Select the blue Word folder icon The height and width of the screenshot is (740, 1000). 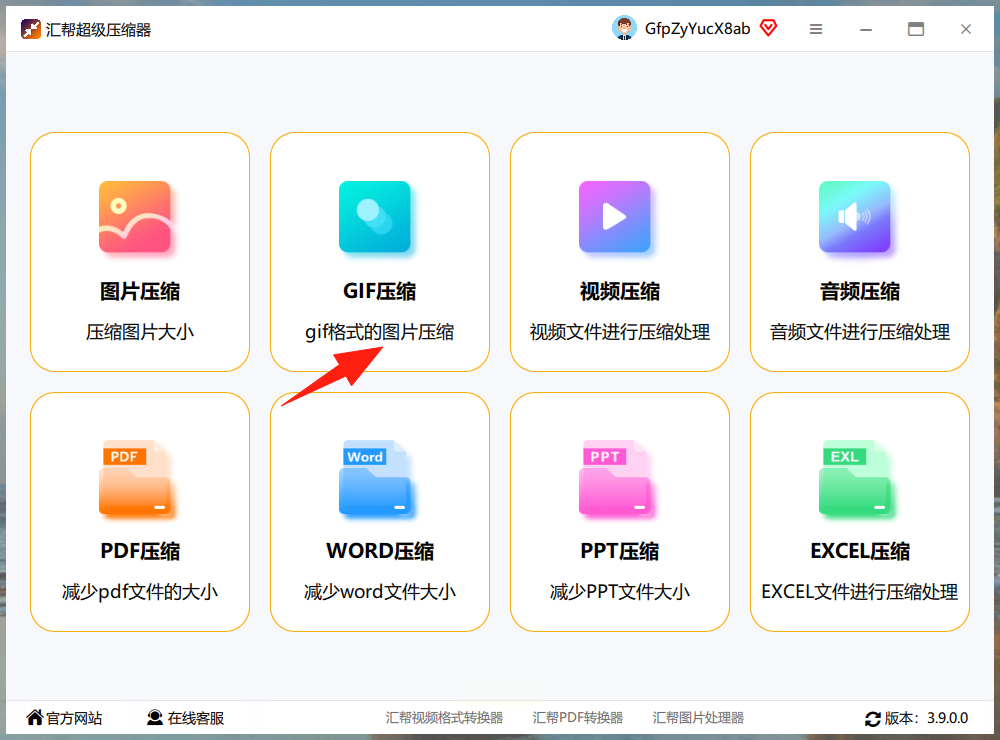tap(374, 477)
